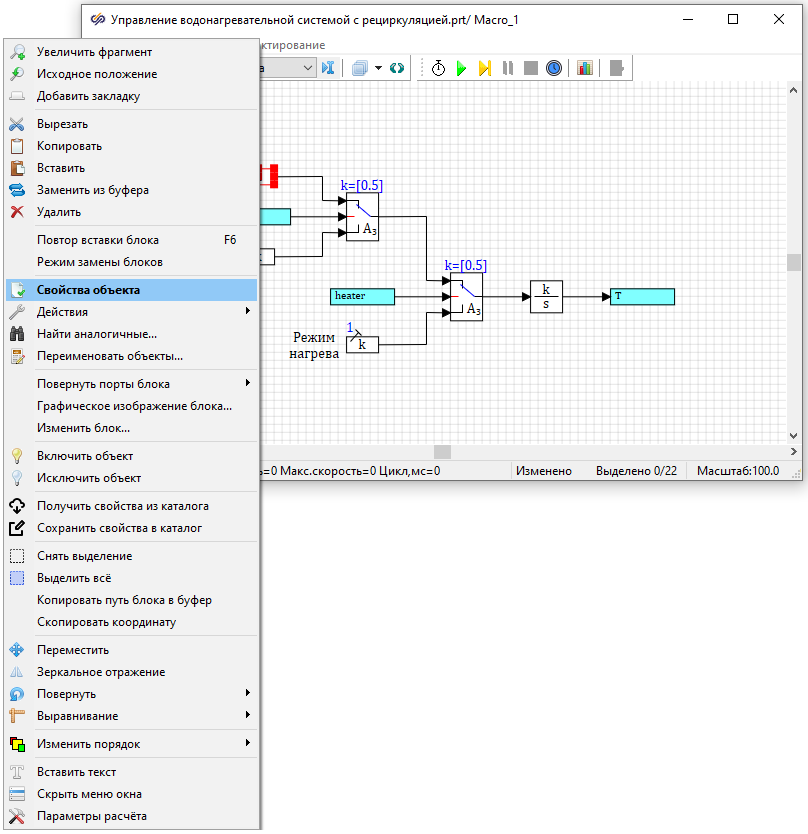Click the yellow step-forward simulation icon

(484, 68)
